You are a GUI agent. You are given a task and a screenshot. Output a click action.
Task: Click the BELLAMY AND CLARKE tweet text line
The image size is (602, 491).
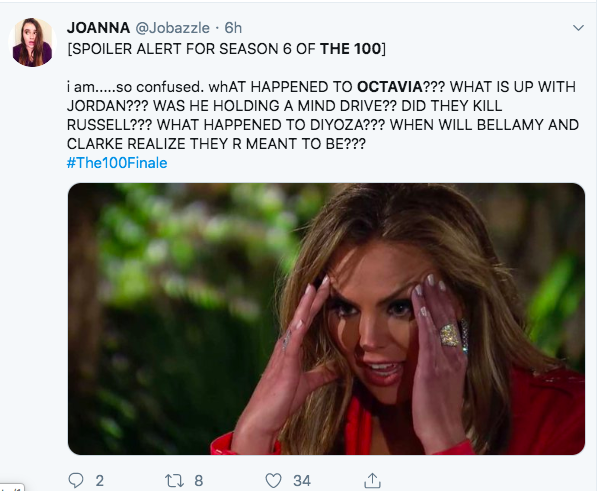coord(216,144)
